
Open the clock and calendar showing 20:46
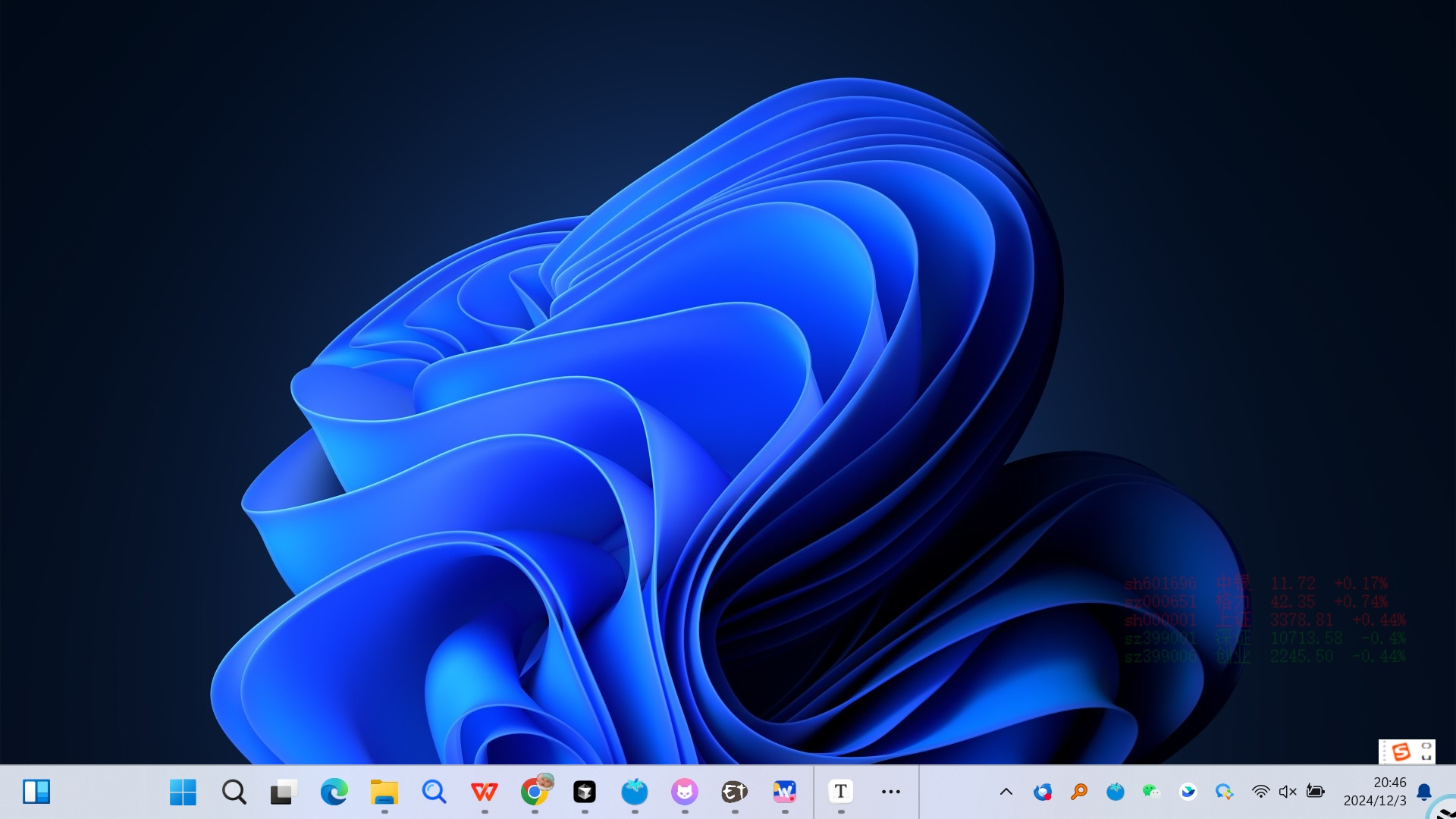pos(1375,792)
